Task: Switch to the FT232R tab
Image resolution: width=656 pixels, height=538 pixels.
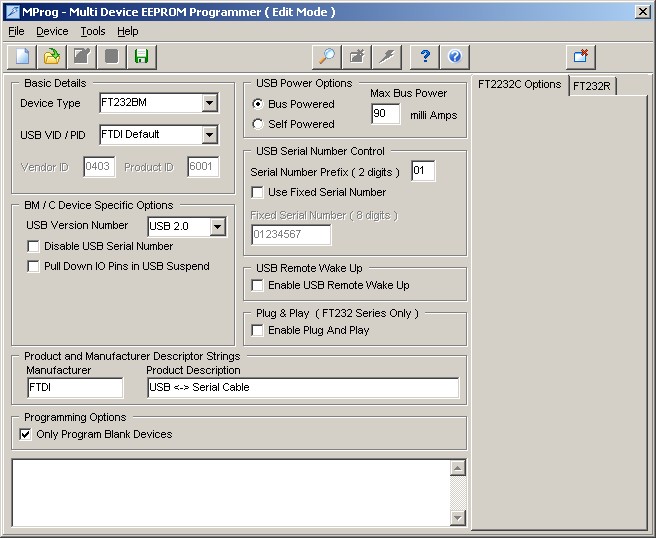Action: [x=592, y=86]
